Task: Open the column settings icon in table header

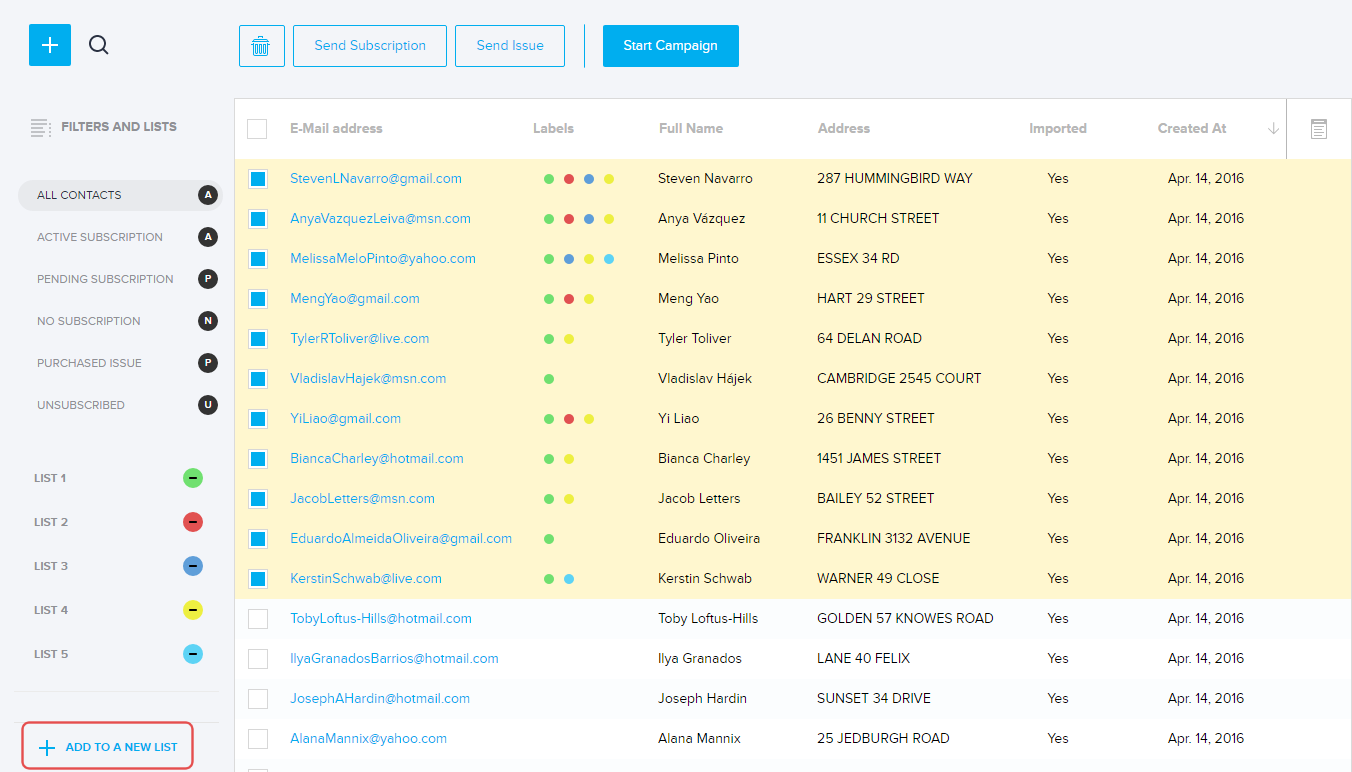Action: tap(1318, 129)
